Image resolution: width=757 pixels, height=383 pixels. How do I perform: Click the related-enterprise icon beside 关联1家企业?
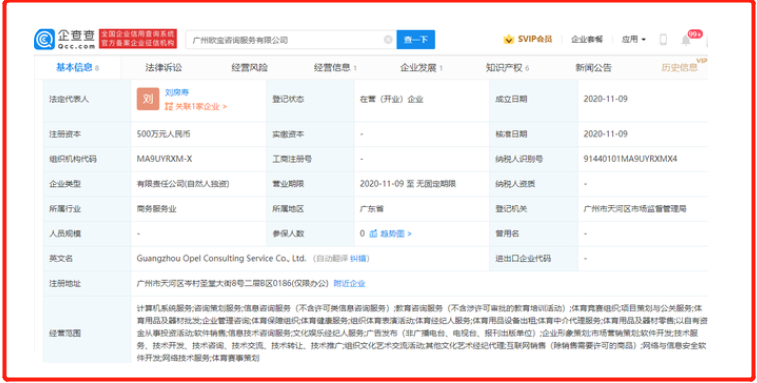click(x=168, y=106)
